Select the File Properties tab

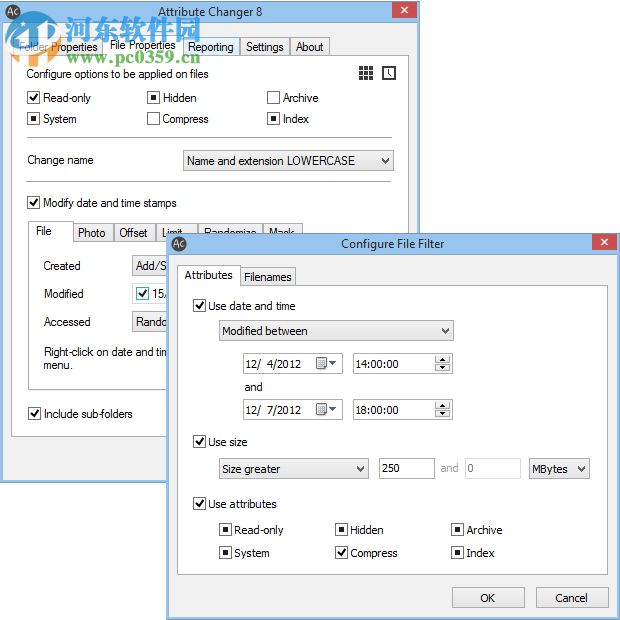[143, 45]
